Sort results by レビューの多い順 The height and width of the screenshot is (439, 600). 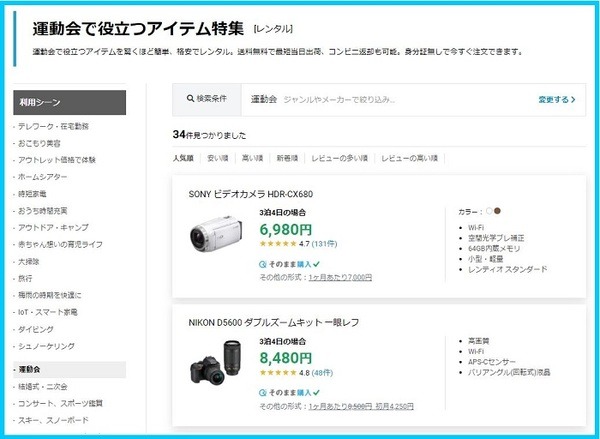[339, 158]
